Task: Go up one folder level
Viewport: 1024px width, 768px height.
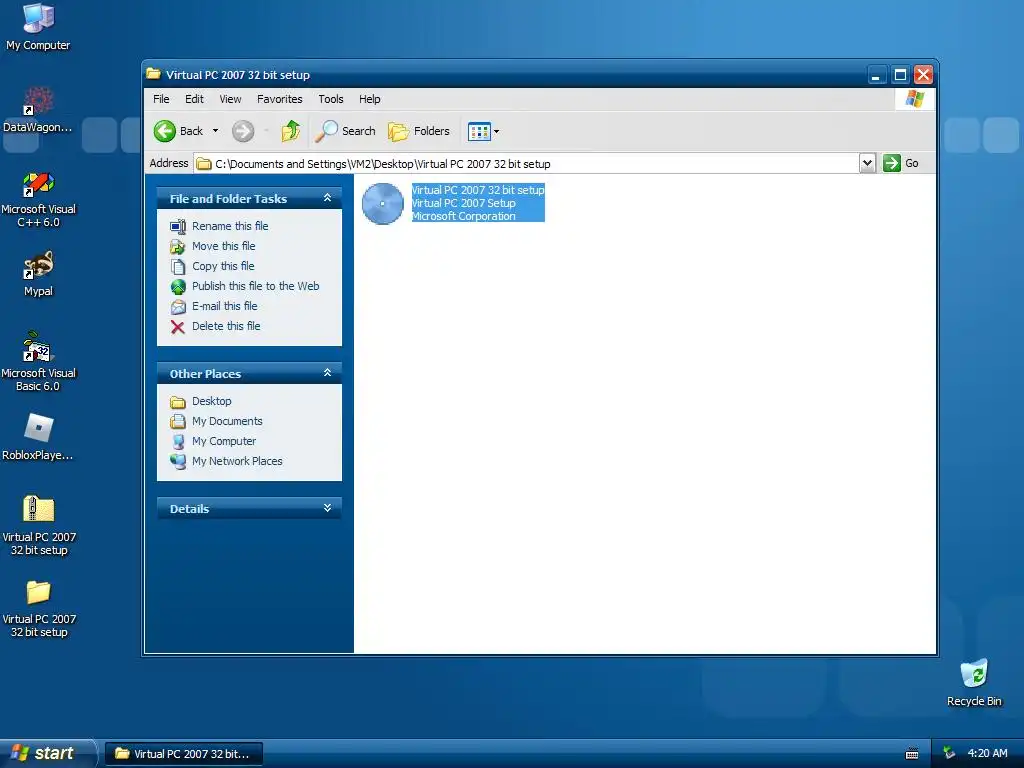Action: tap(291, 131)
